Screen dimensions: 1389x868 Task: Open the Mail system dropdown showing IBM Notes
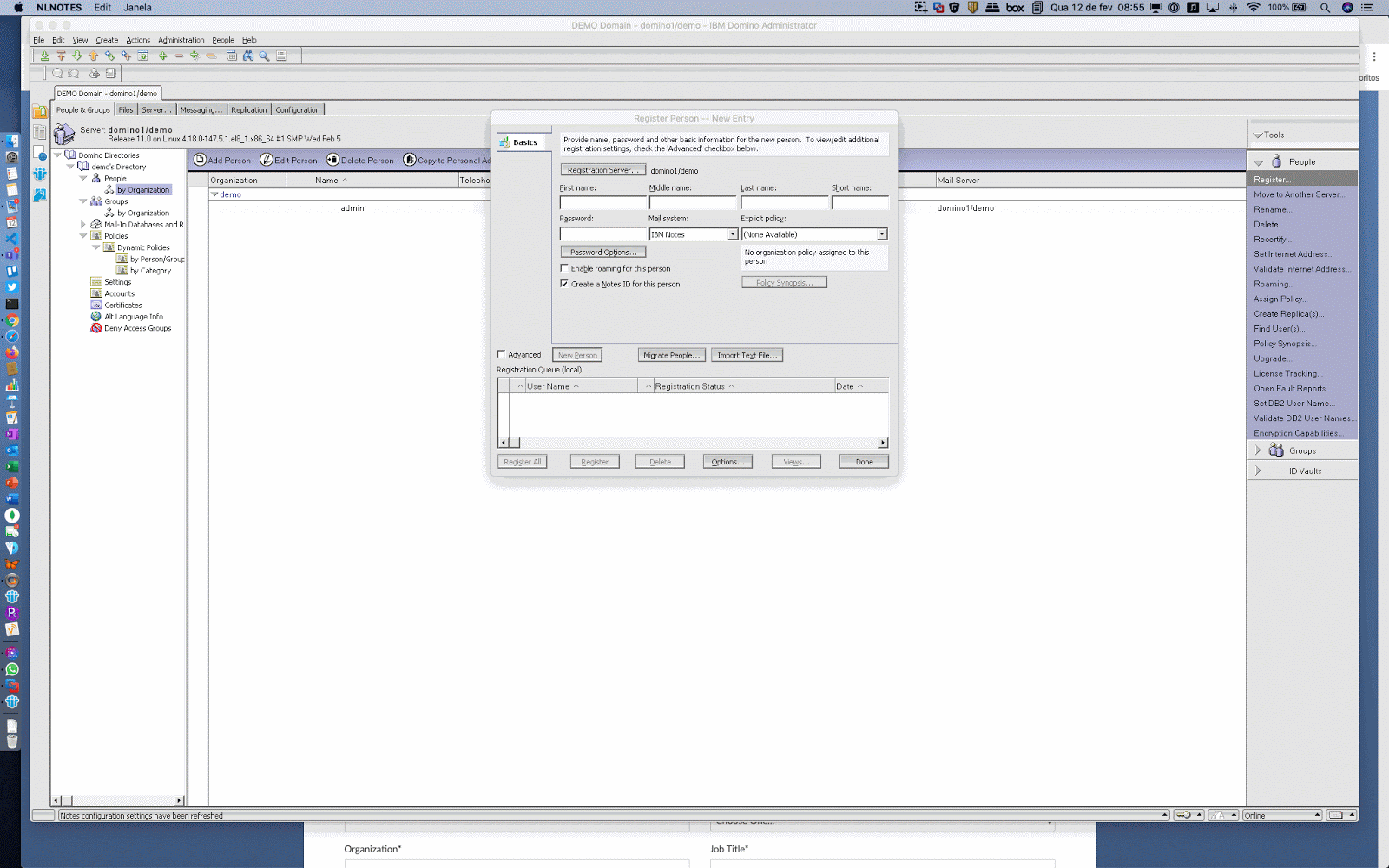click(732, 233)
